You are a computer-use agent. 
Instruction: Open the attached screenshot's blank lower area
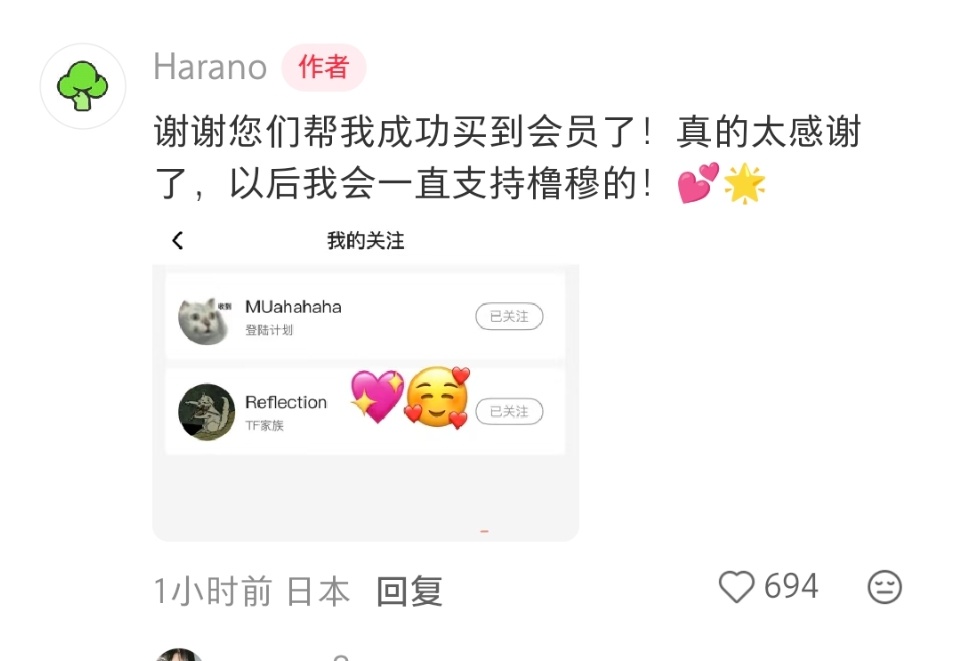366,496
